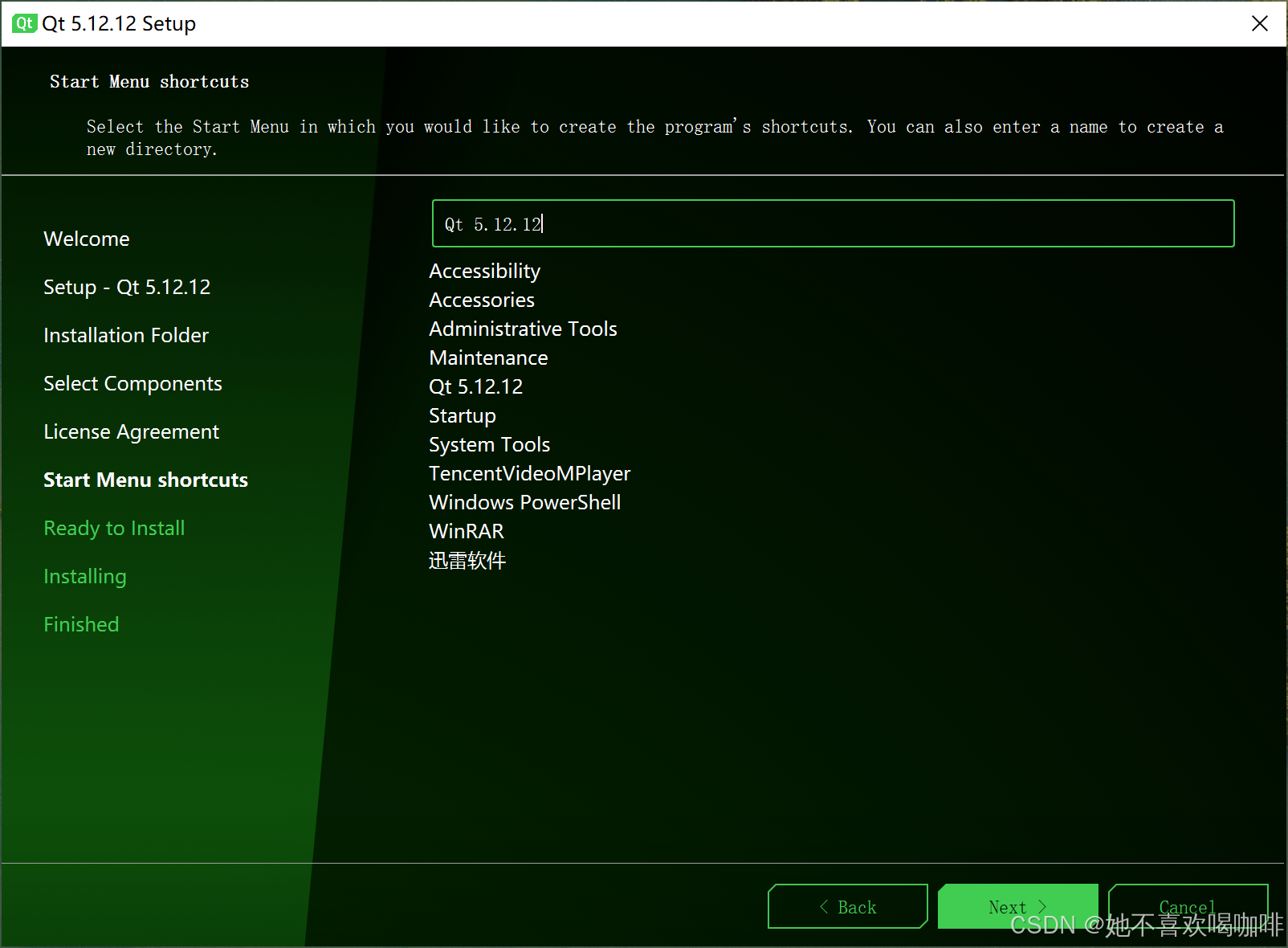Click the Start Menu folder name input field
Screen dimensions: 1288x948
833,223
